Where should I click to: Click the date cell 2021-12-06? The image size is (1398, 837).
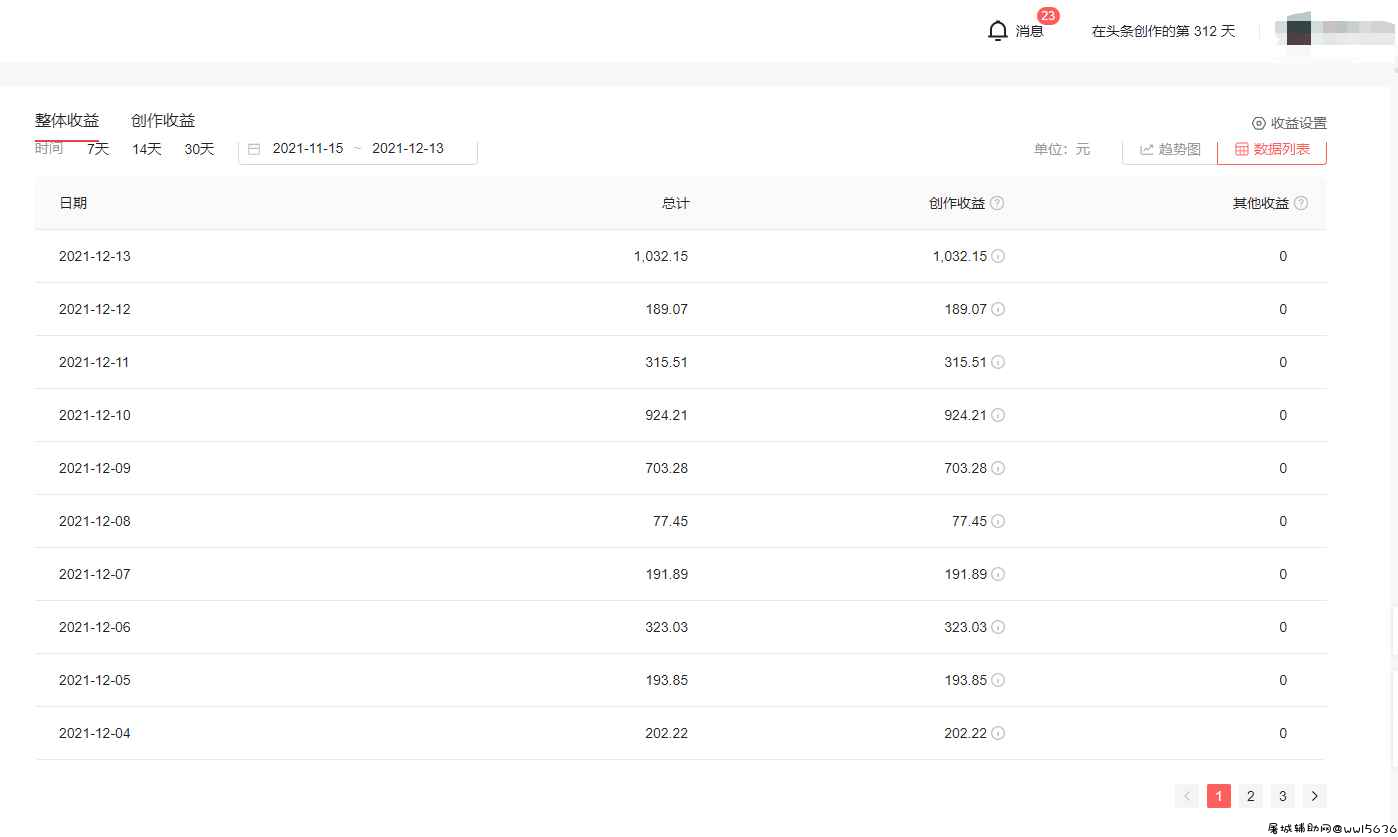tap(95, 627)
